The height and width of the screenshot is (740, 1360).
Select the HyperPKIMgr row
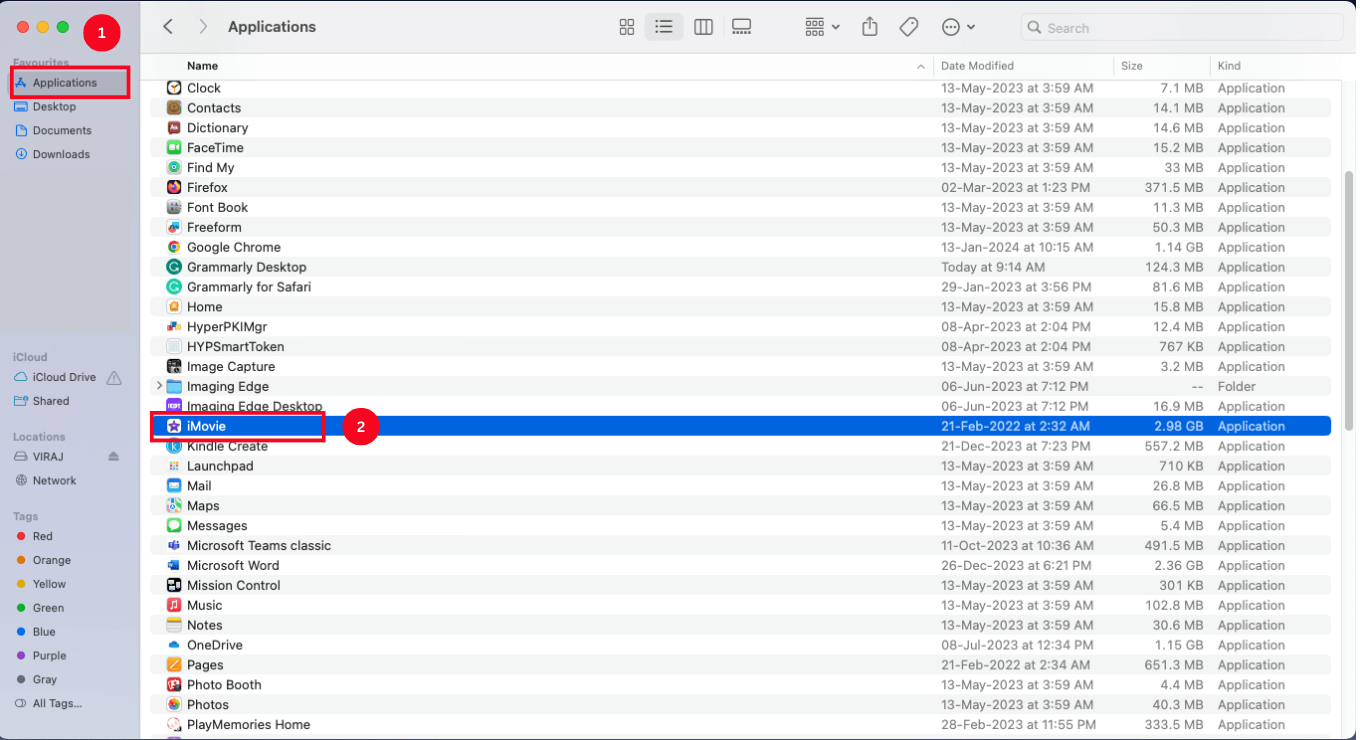(x=740, y=327)
